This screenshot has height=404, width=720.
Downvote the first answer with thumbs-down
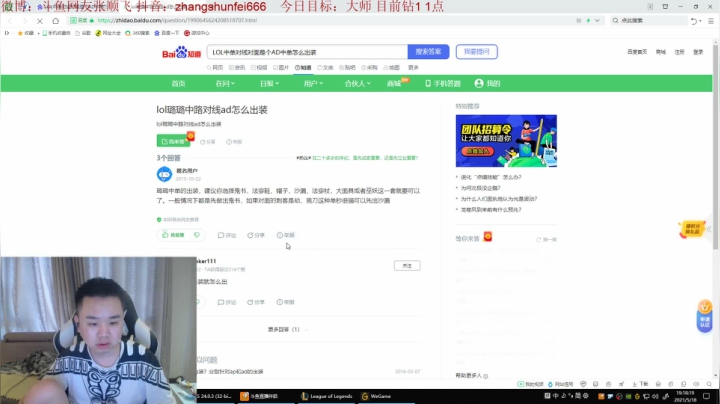coord(197,235)
